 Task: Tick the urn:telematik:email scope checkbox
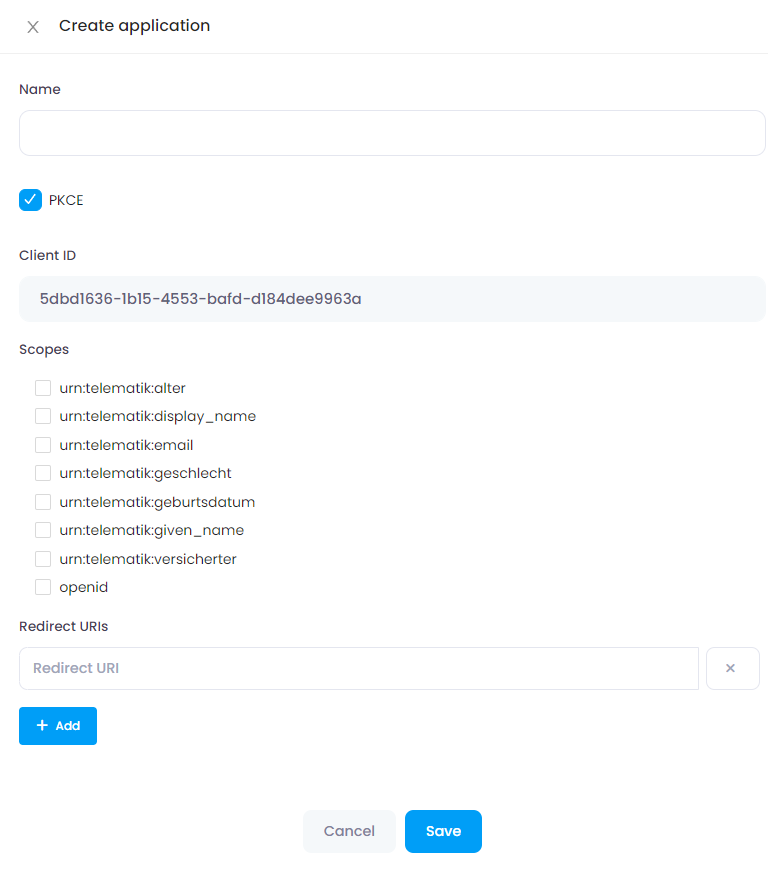click(43, 445)
